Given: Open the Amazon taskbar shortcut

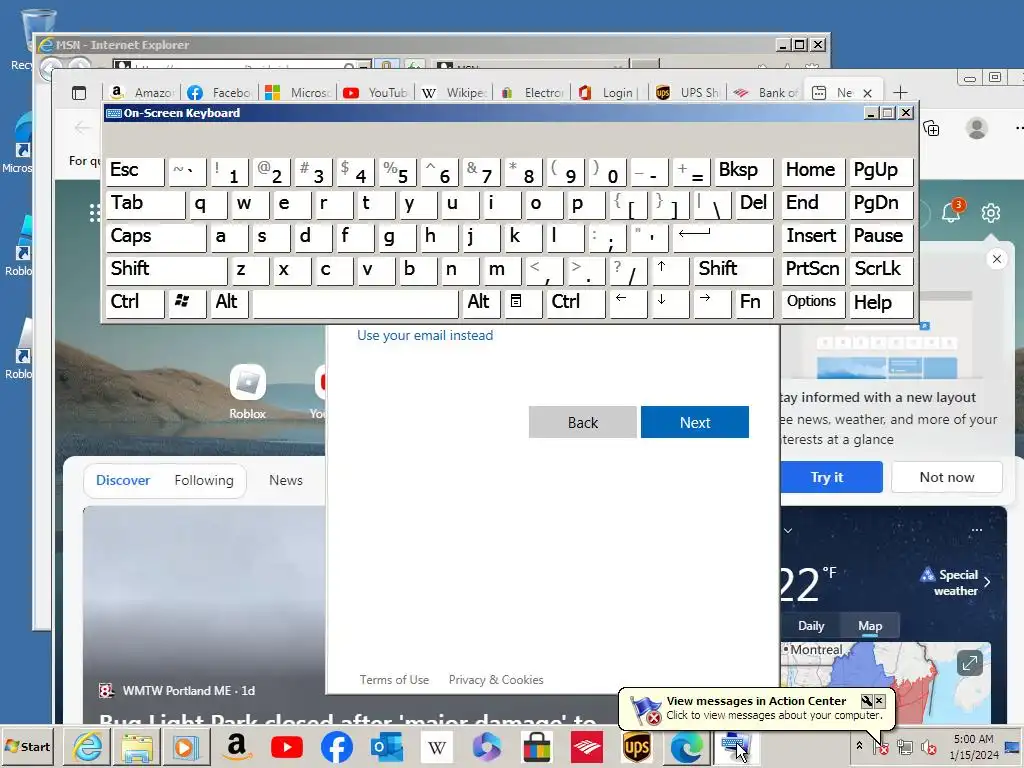Looking at the screenshot, I should click(x=236, y=747).
